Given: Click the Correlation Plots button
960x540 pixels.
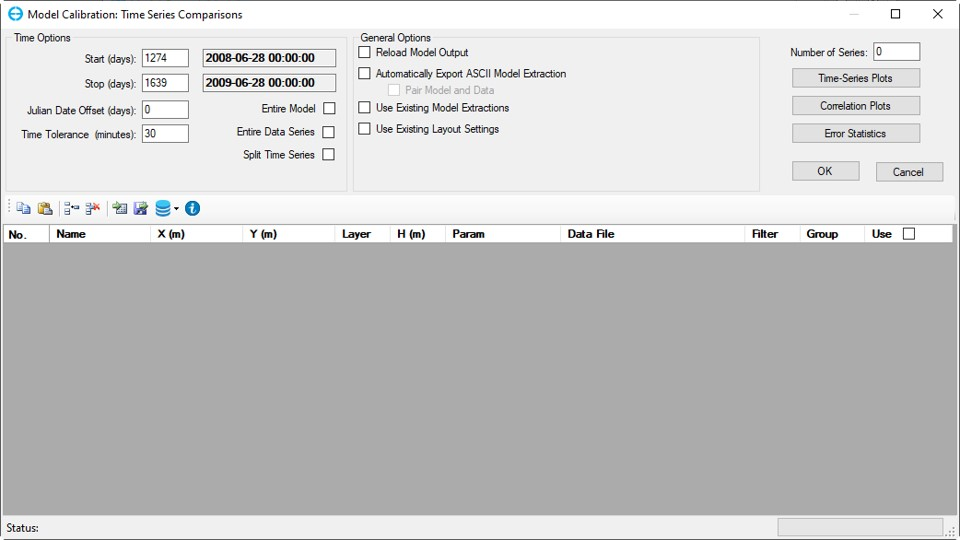Looking at the screenshot, I should point(856,106).
